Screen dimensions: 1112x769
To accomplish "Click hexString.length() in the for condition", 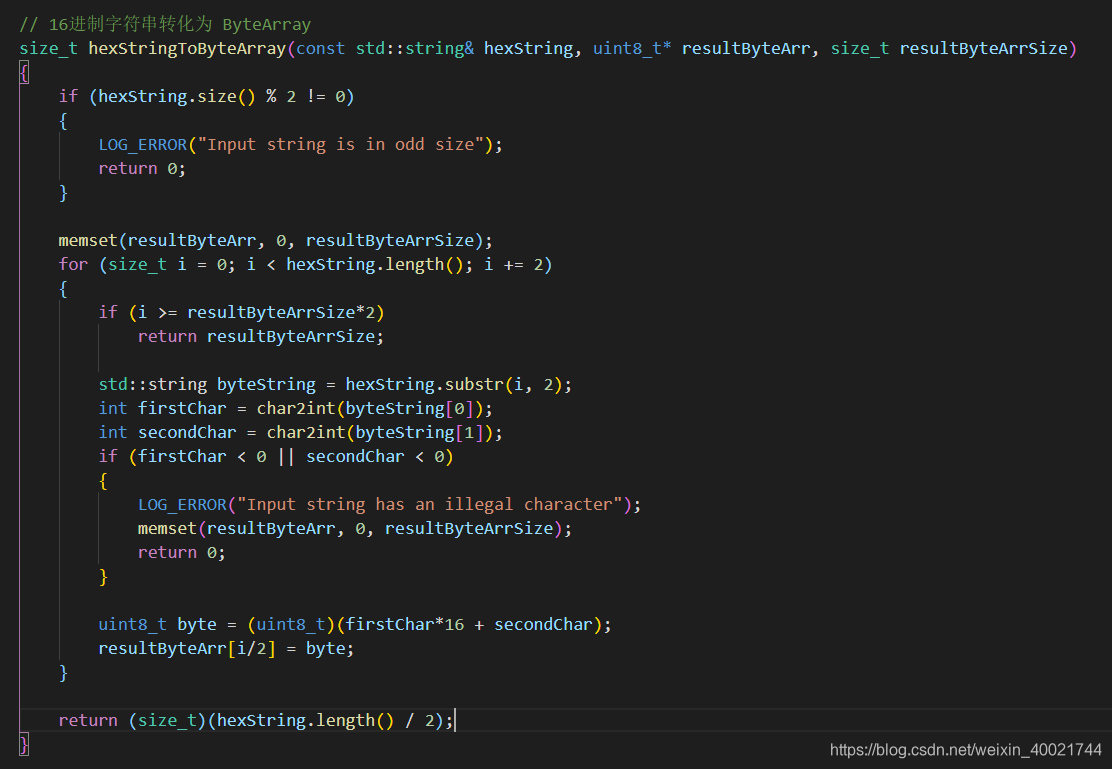I will (x=374, y=265).
